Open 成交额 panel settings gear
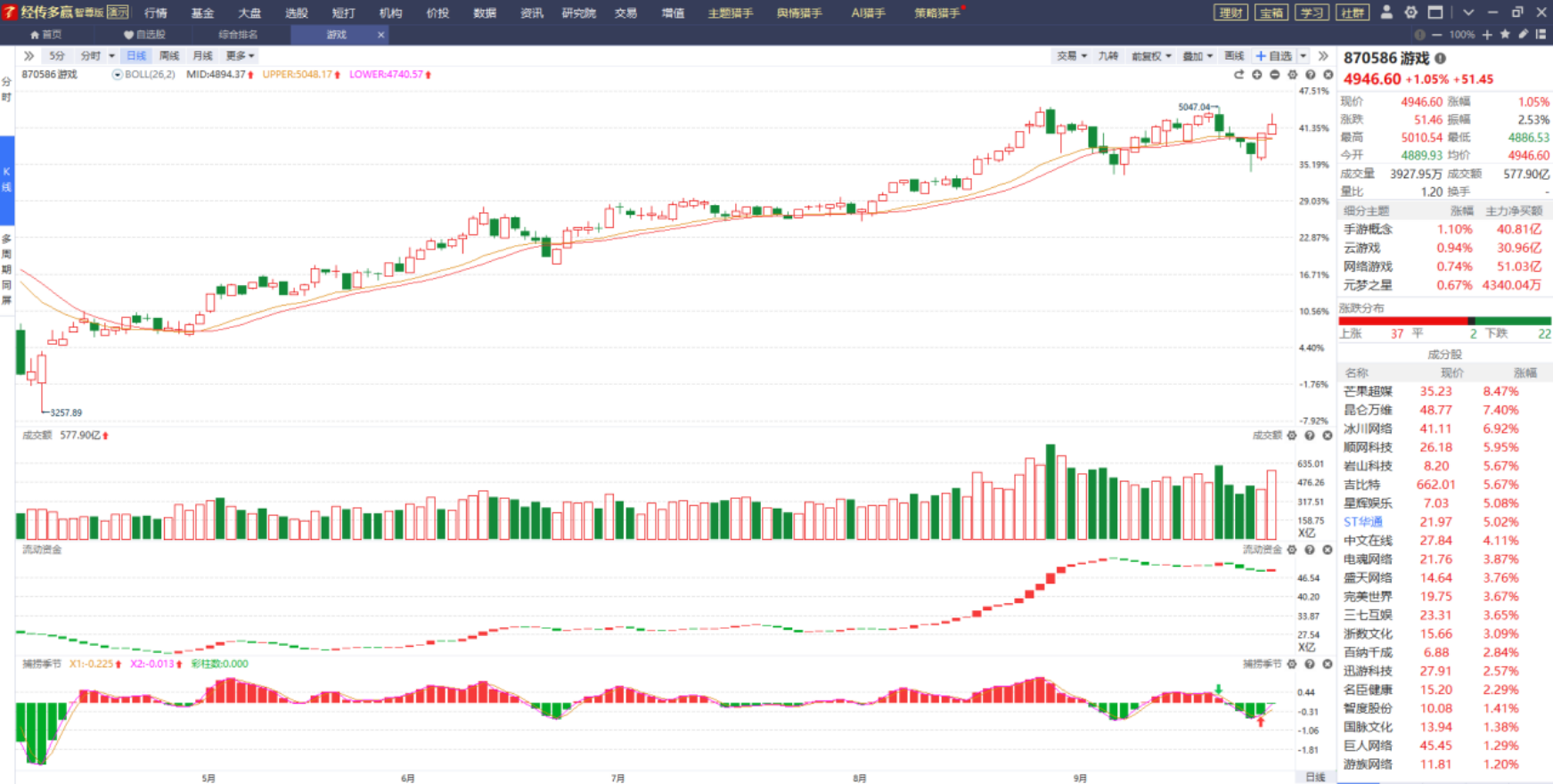This screenshot has height=784, width=1553. (1292, 436)
